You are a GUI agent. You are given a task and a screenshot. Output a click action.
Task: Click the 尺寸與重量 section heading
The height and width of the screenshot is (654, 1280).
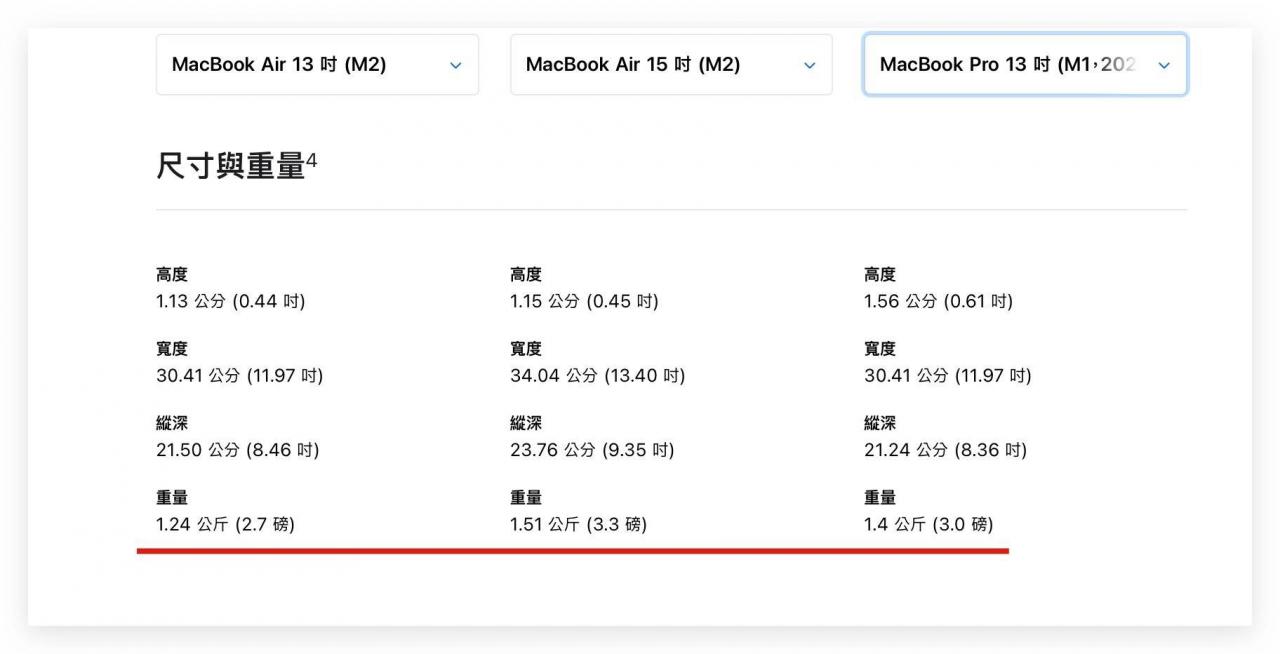[x=230, y=166]
